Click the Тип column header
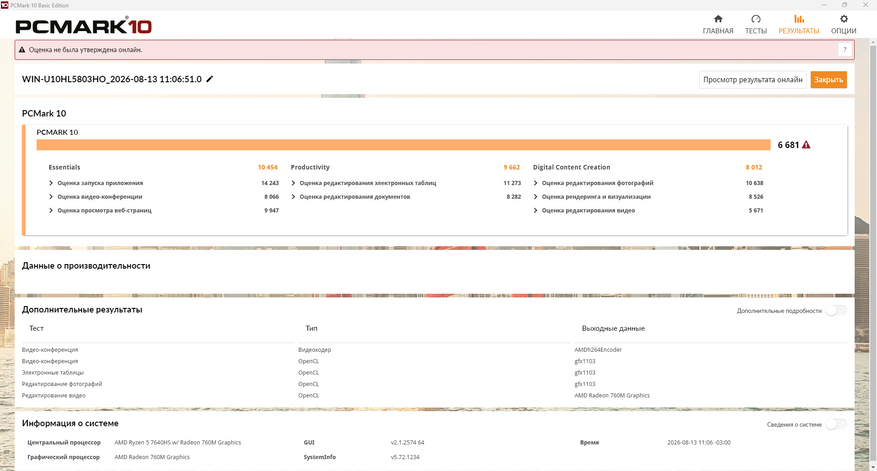Image resolution: width=877 pixels, height=471 pixels. tap(312, 328)
